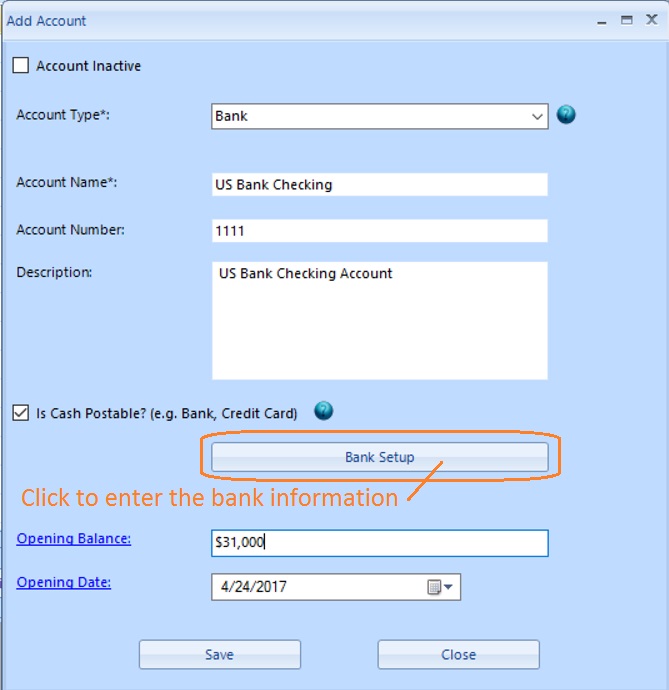
Task: Minimize the Add Account window
Action: (x=602, y=20)
